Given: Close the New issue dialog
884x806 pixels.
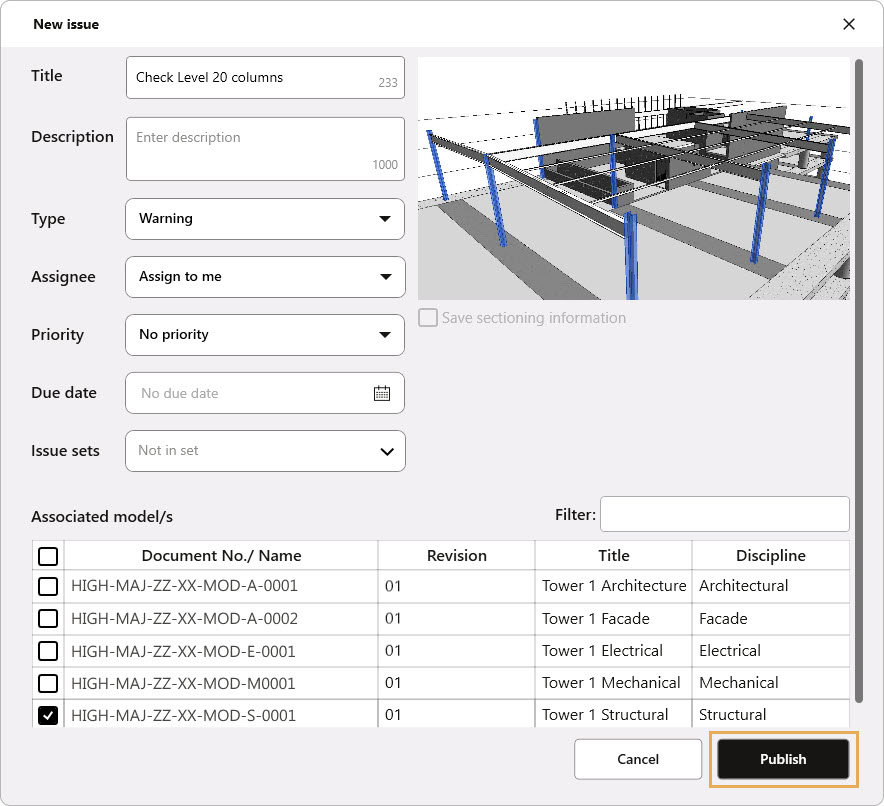Looking at the screenshot, I should click(x=848, y=24).
